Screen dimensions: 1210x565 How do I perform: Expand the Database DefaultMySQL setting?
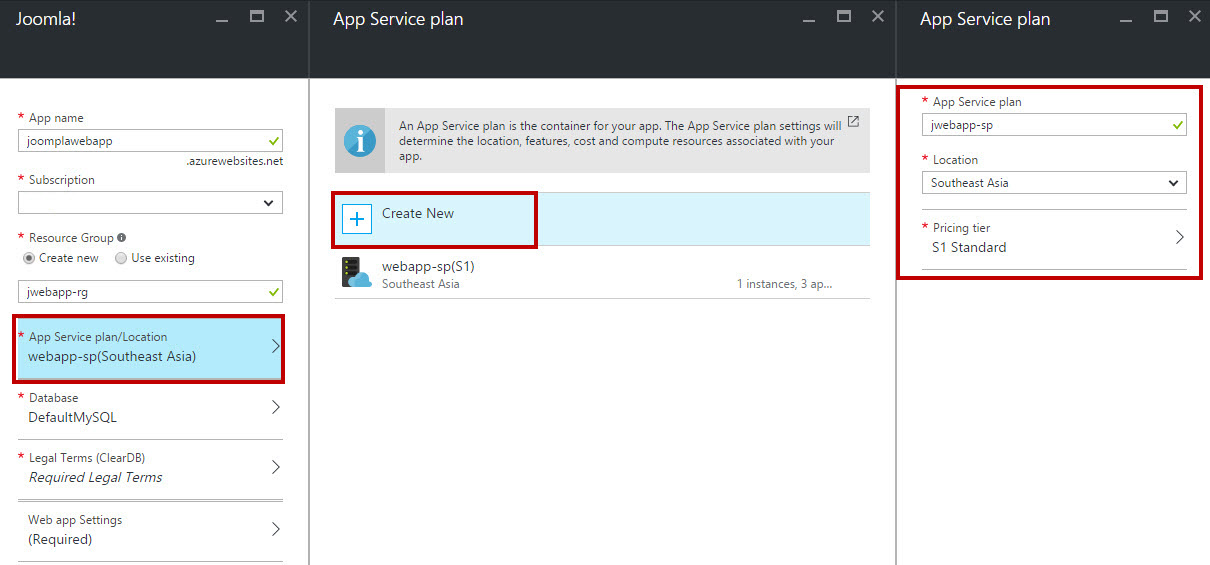pos(150,408)
